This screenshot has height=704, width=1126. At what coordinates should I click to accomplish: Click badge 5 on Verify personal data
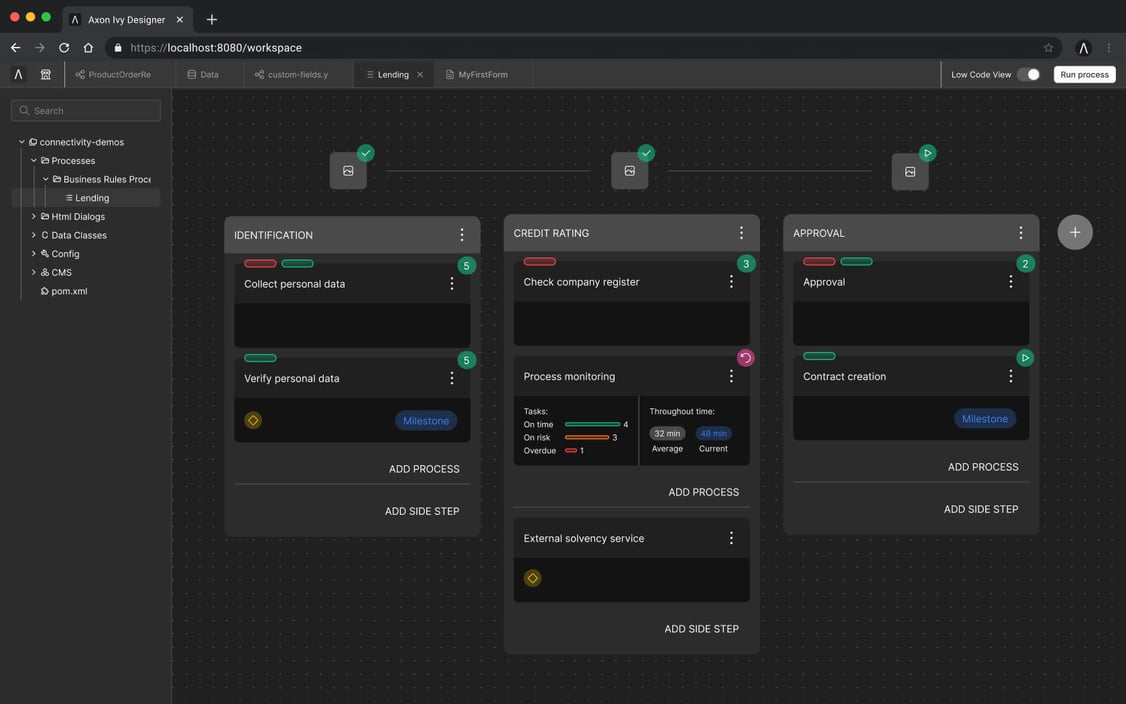(467, 360)
